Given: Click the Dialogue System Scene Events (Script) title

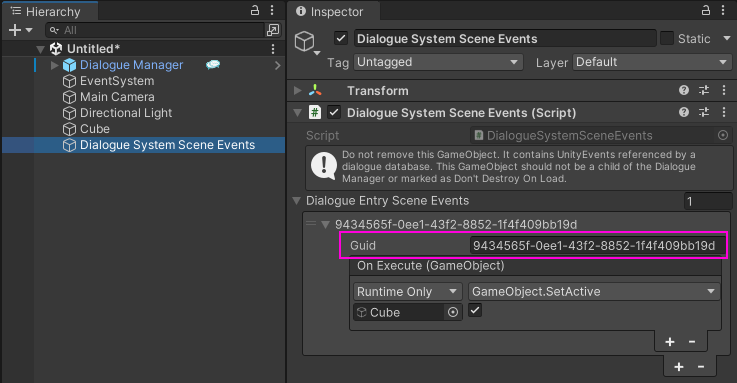Looking at the screenshot, I should 461,113.
